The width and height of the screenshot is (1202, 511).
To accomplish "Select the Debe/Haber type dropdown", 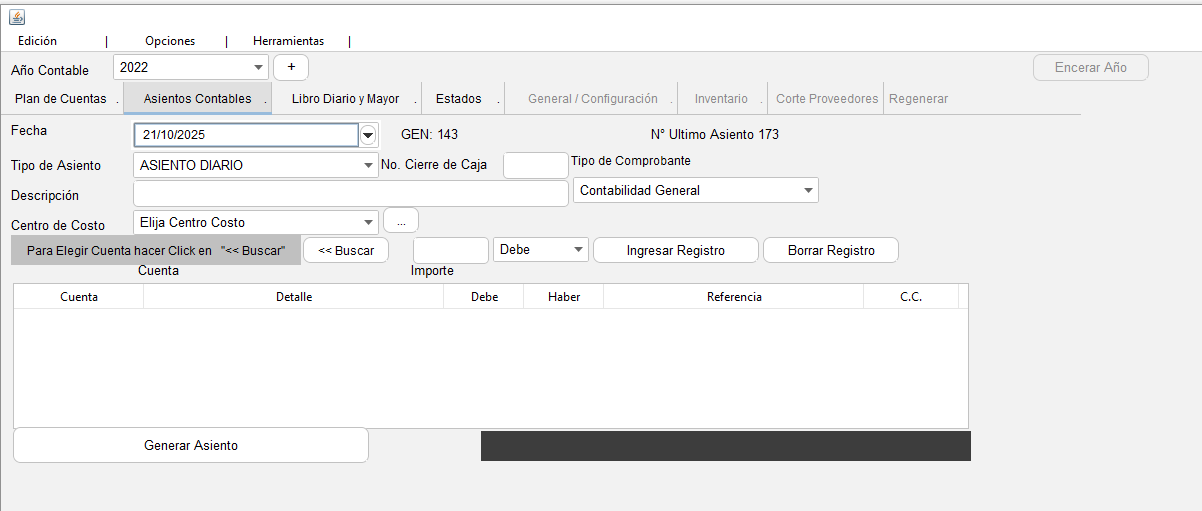I will click(x=540, y=250).
